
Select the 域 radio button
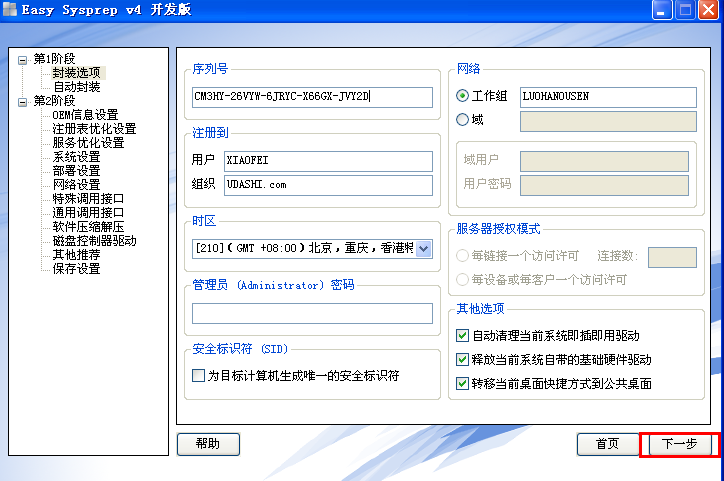coord(462,120)
